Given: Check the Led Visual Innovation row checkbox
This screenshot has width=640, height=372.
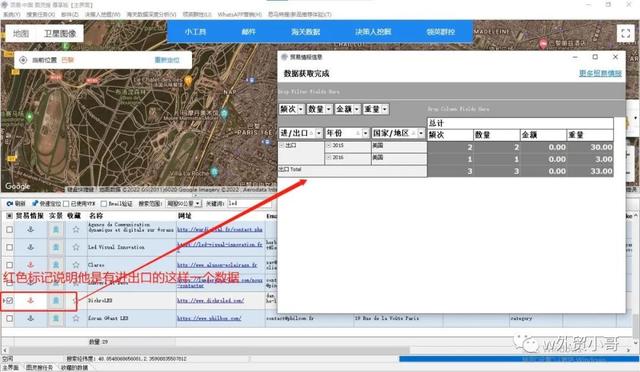Looking at the screenshot, I should point(9,247).
